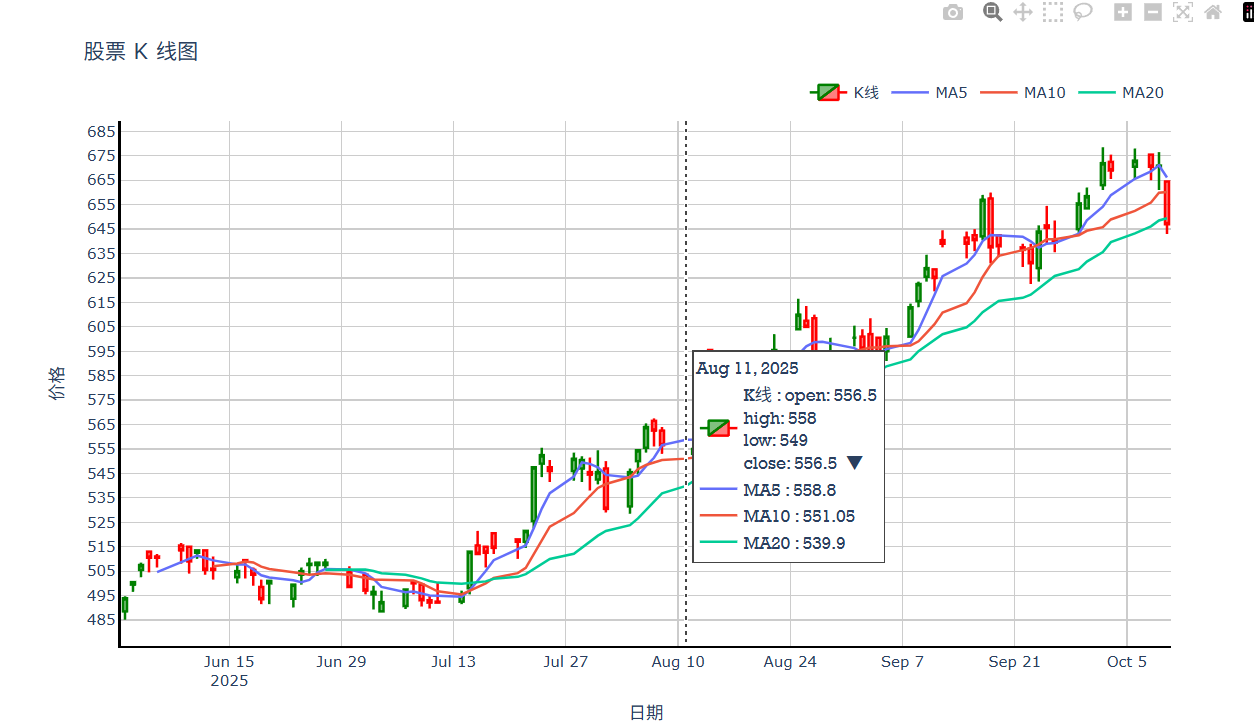The width and height of the screenshot is (1254, 725).
Task: Pick the Lasso Select tool
Action: pos(1082,12)
